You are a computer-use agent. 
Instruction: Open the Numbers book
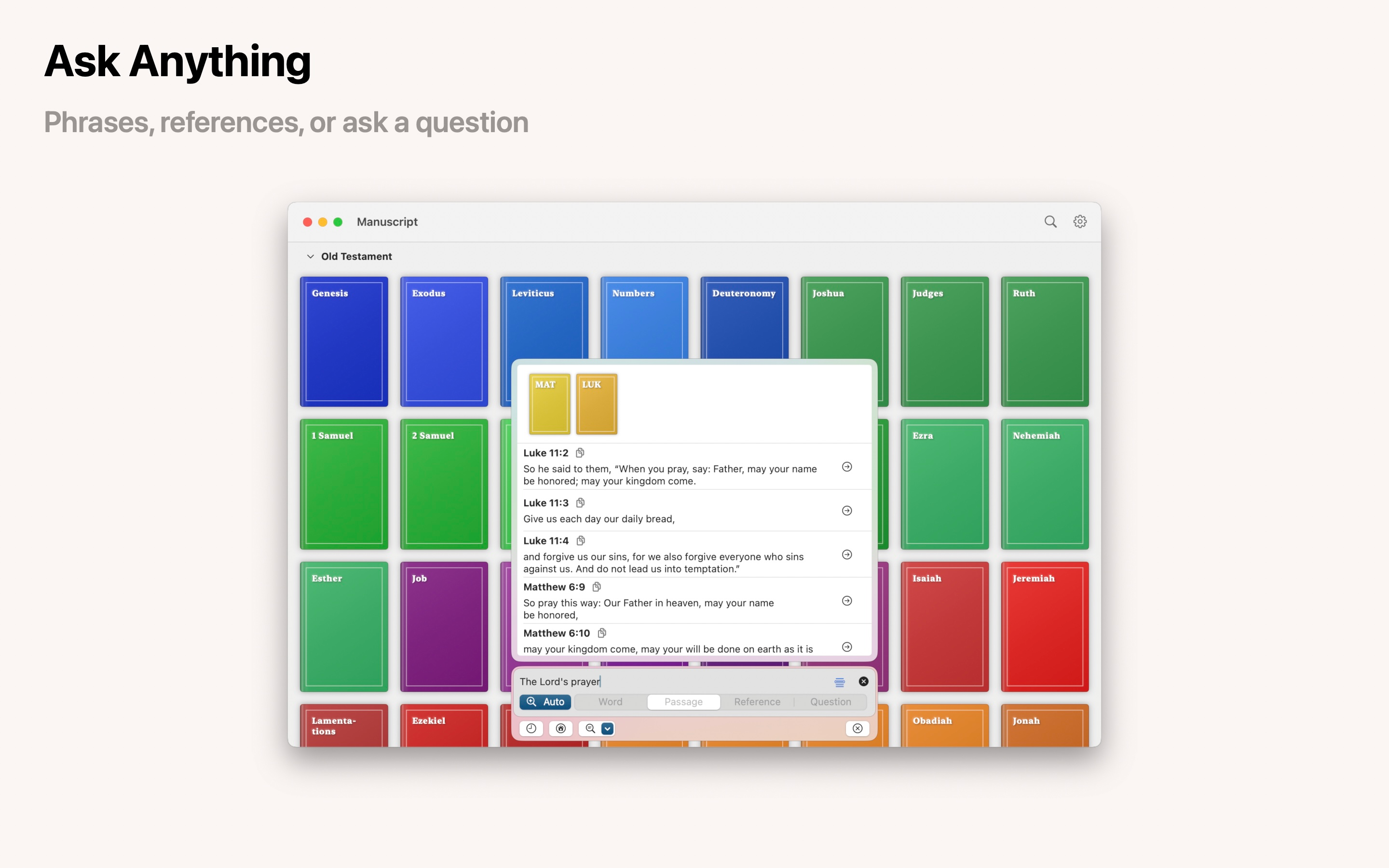[644, 317]
